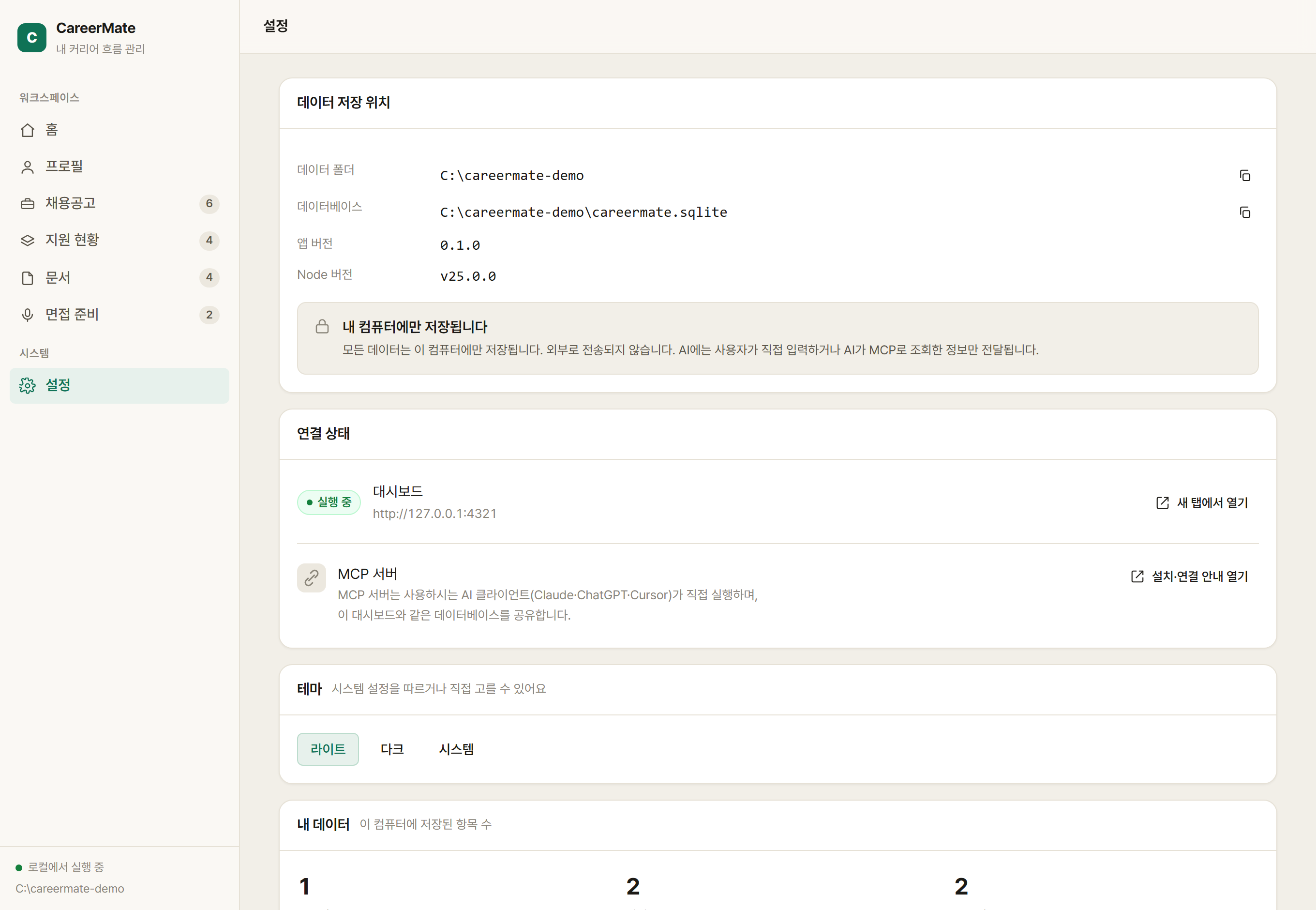1316x910 pixels.
Task: Click the link icon beside MCP 서버
Action: click(311, 578)
